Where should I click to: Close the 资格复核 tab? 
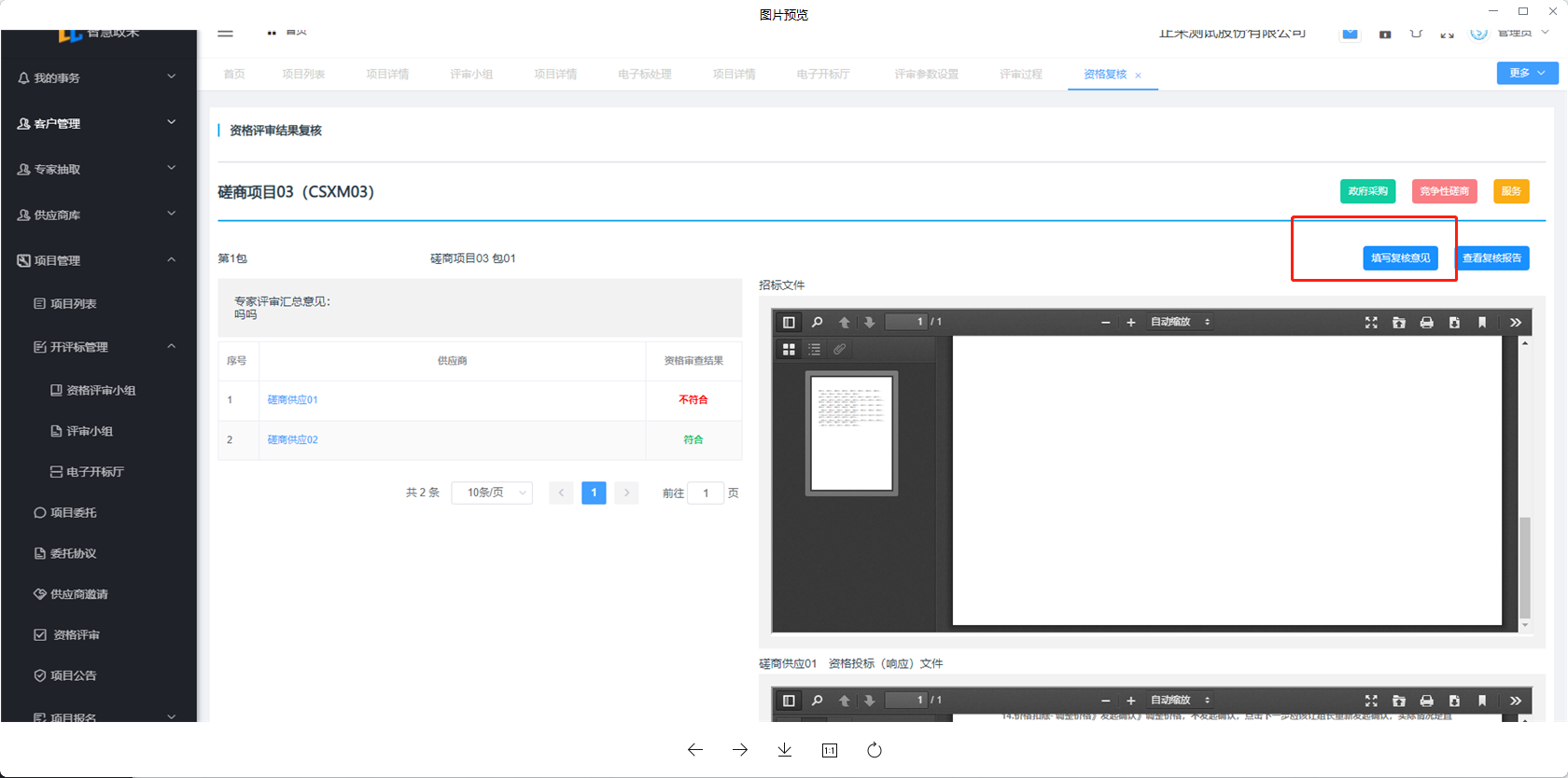[x=1138, y=75]
